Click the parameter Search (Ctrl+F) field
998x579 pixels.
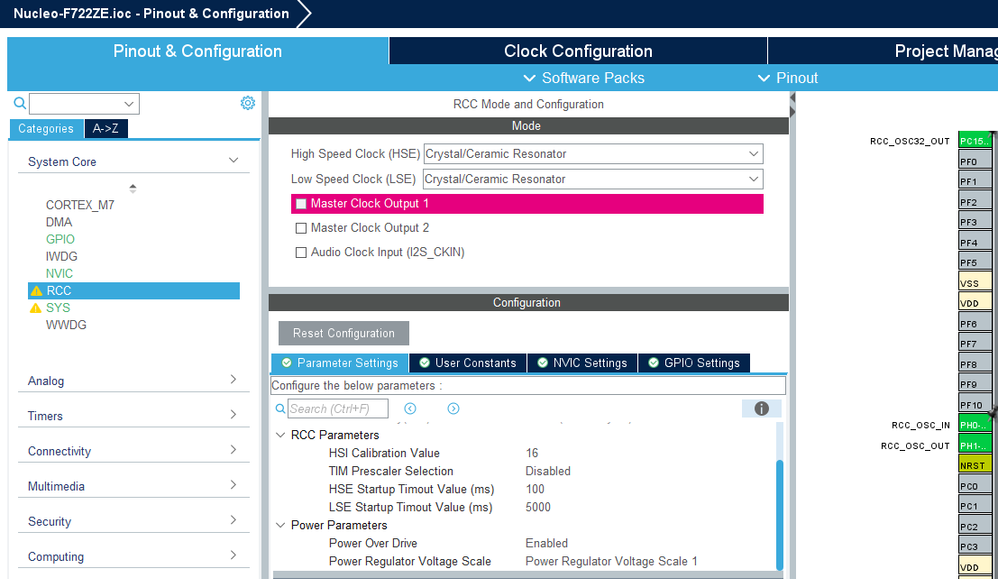[x=338, y=408]
